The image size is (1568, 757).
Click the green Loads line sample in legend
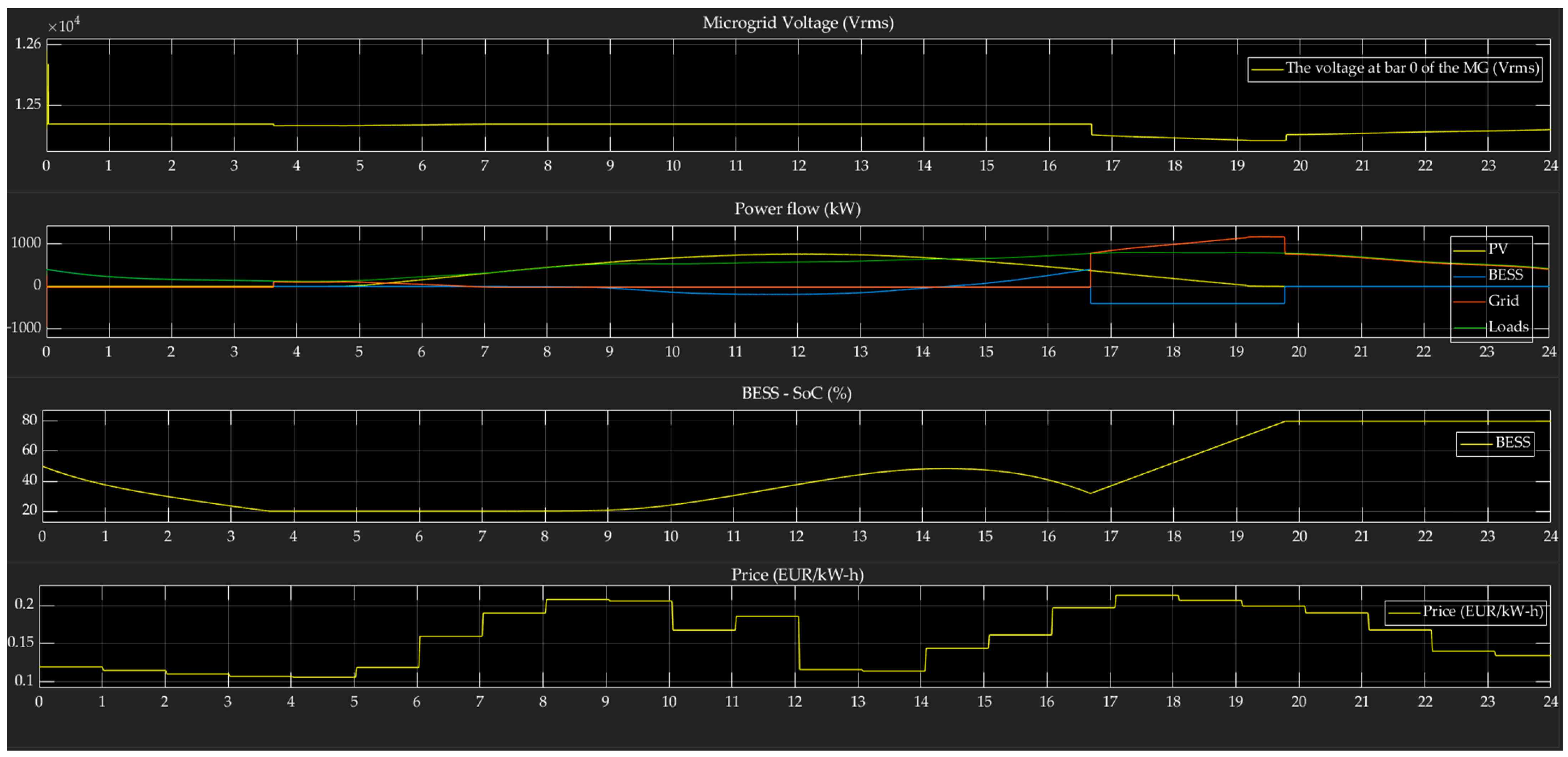point(1469,327)
